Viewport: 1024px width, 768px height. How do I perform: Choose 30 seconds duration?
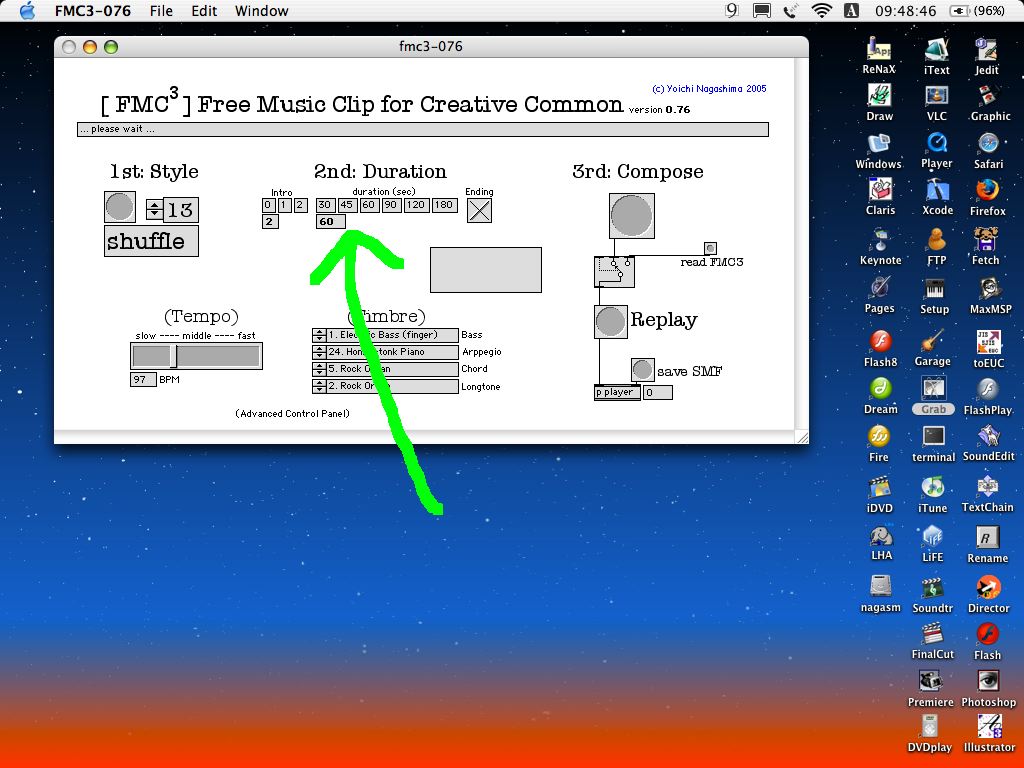325,205
